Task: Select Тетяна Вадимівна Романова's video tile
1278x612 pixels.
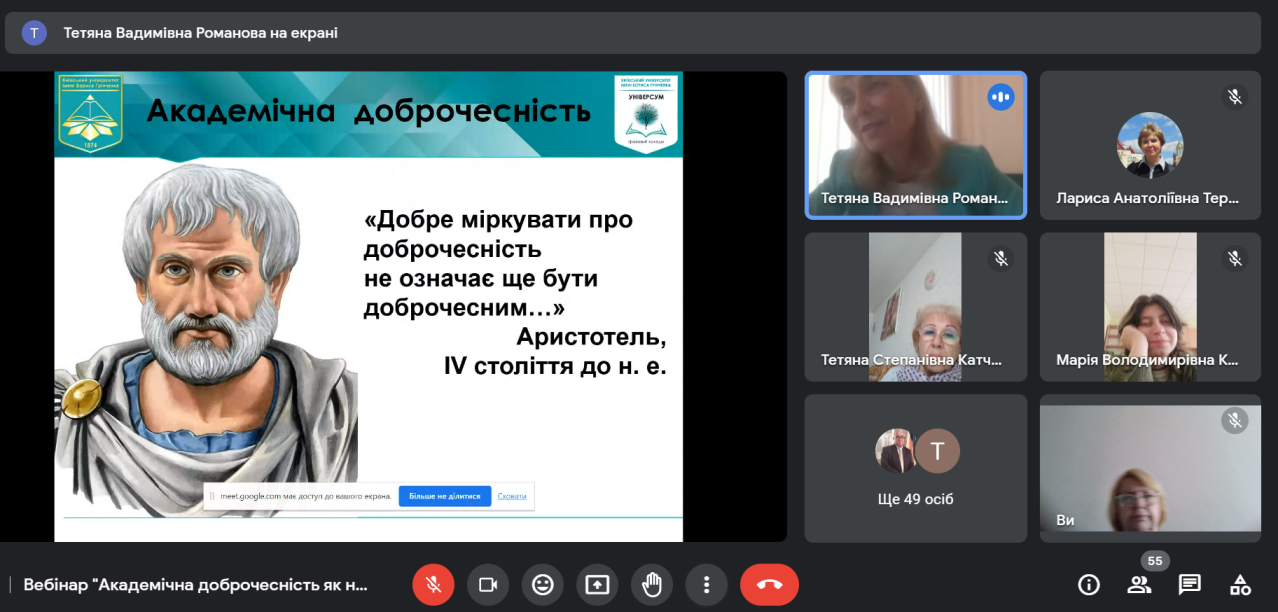Action: pos(916,145)
